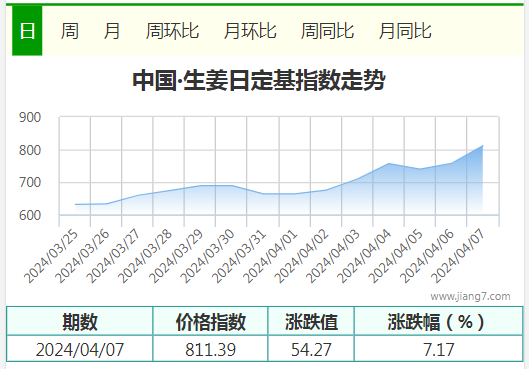This screenshot has width=529, height=369.
Task: Click the 2024/04/04 x-axis date label
Action: (x=364, y=256)
